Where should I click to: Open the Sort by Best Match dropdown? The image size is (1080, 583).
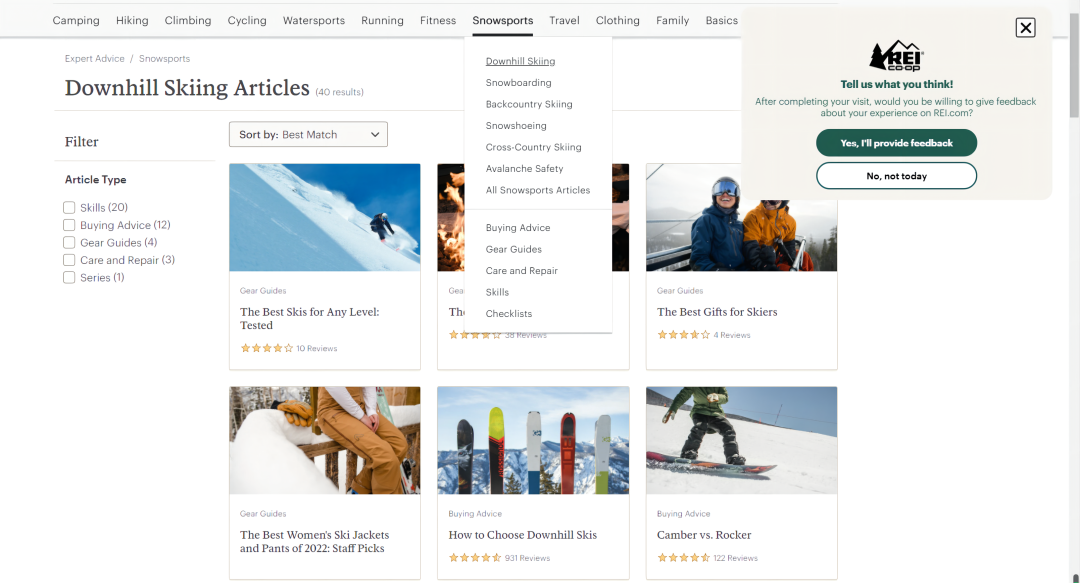(x=308, y=134)
